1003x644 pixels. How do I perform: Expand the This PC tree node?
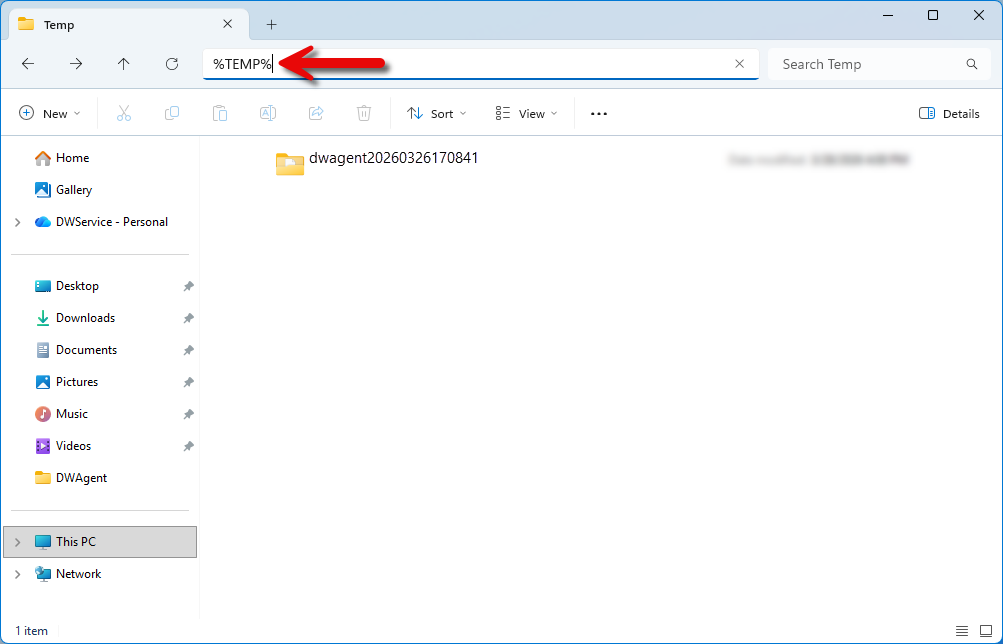[x=18, y=542]
